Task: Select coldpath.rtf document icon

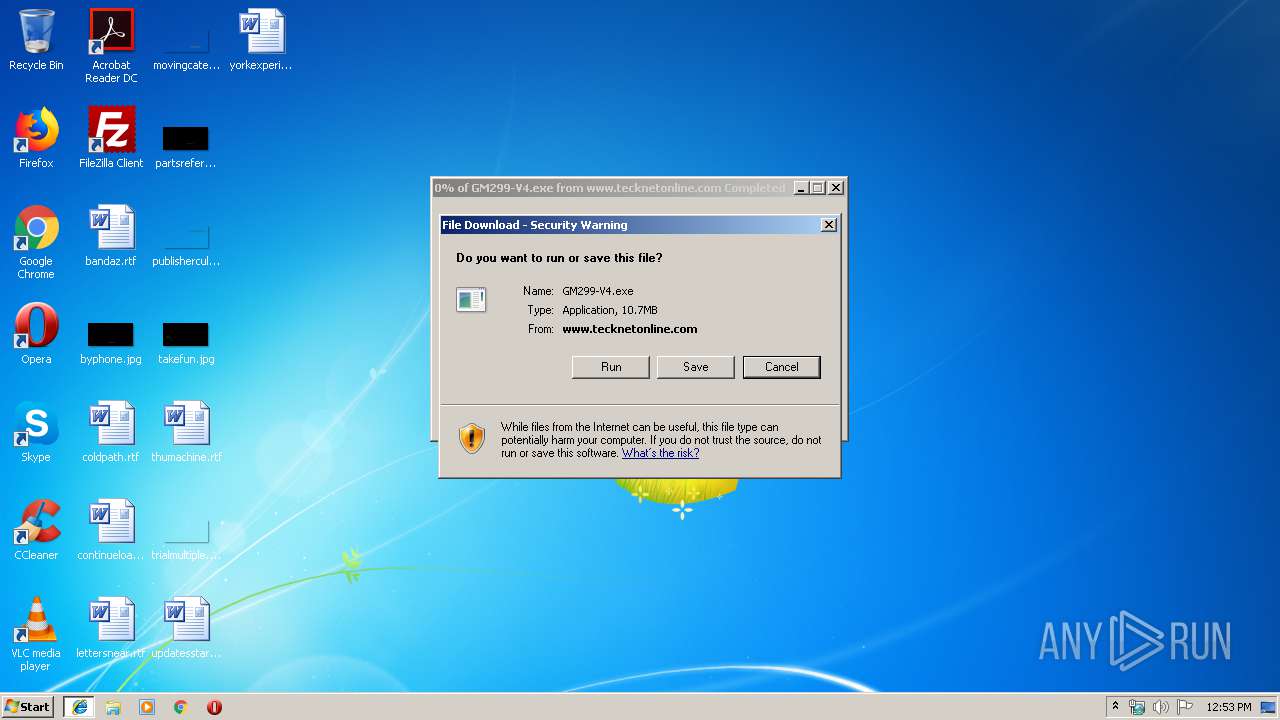Action: pos(111,432)
